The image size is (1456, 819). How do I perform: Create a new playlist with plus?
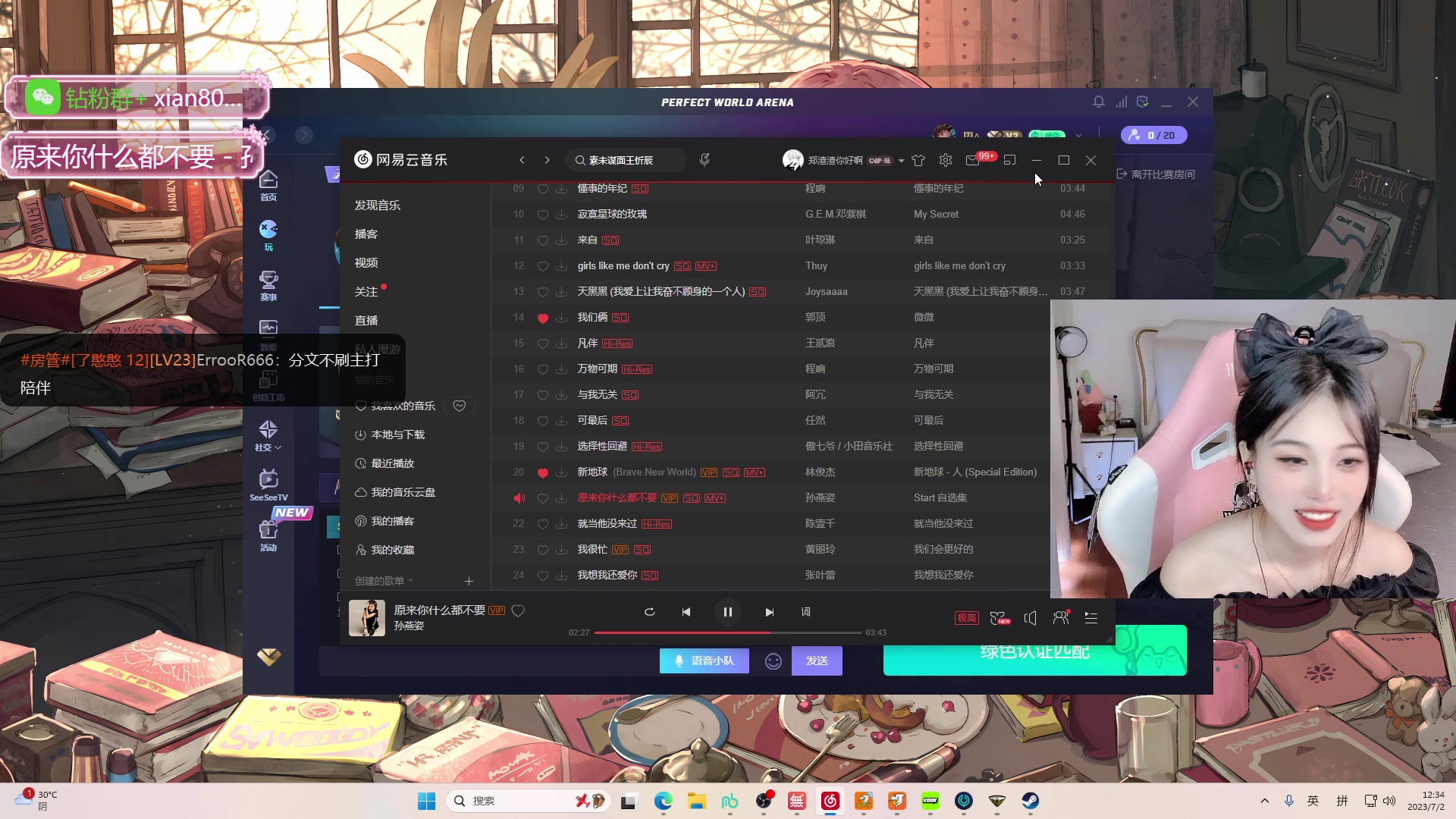(x=469, y=581)
